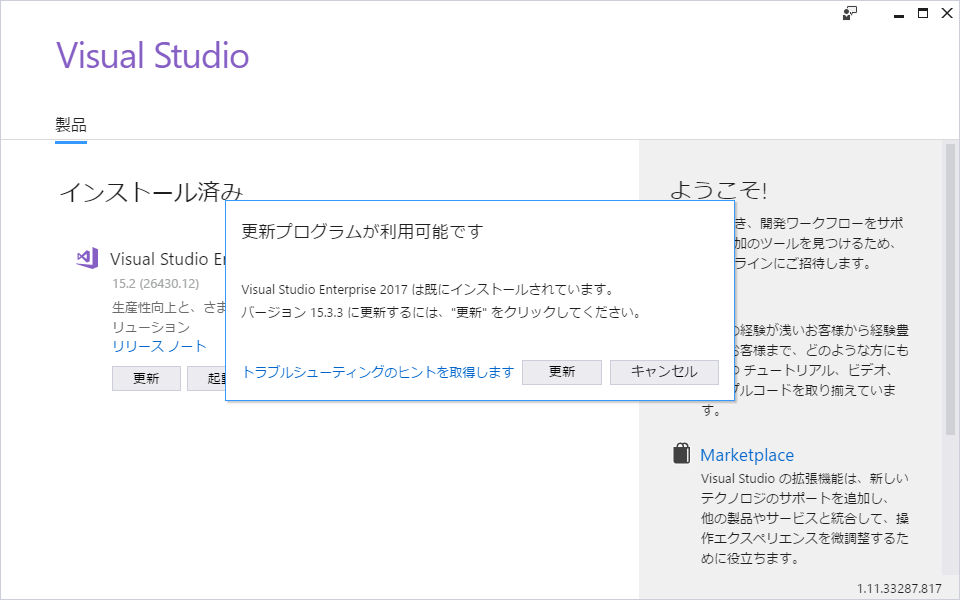960x600 pixels.
Task: Click 更新 button in the update dialog
Action: (x=562, y=372)
